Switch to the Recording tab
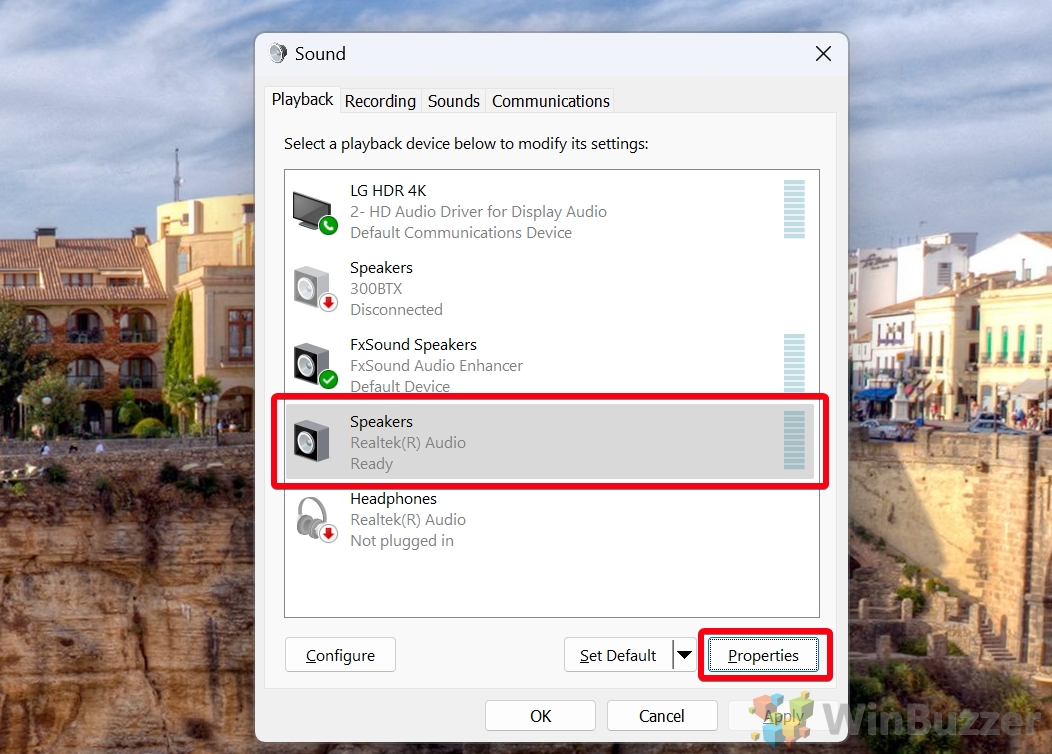 pos(380,101)
